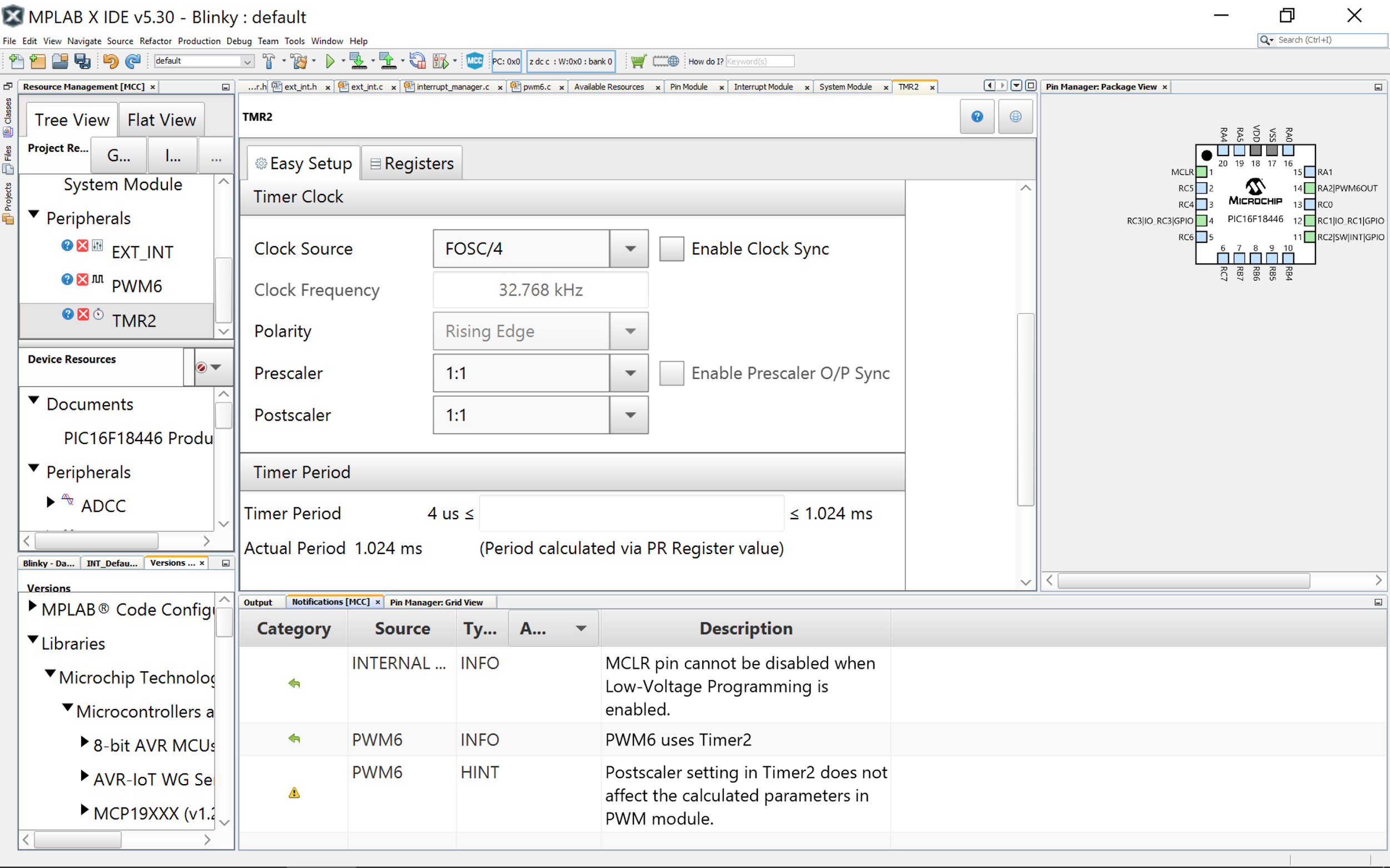The width and height of the screenshot is (1390, 868).
Task: Expand the 8-bit AVR MCUs library node
Action: coord(85,742)
